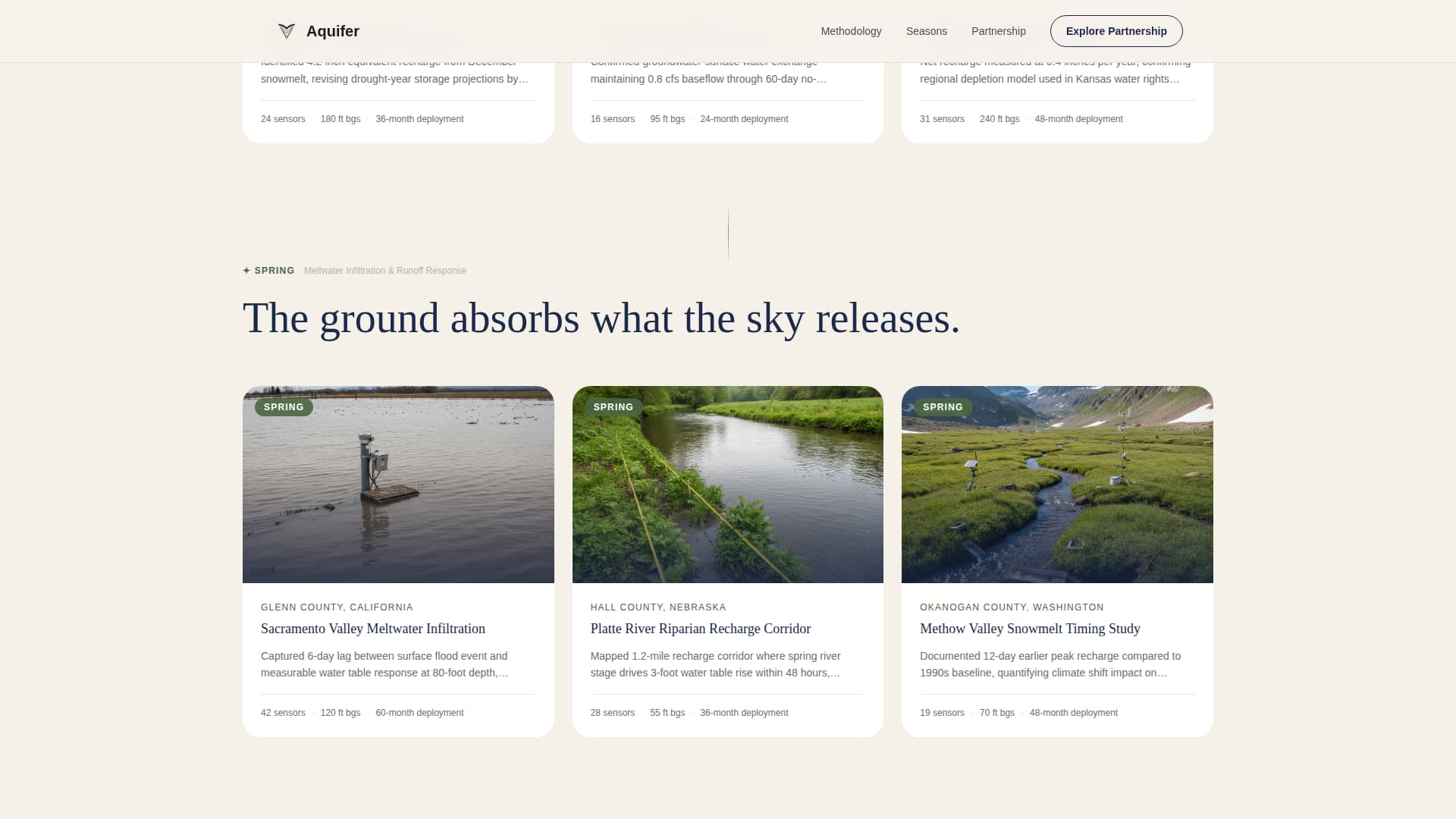The image size is (1456, 819).
Task: Open the Platte River Riparian Recharge Corridor study
Action: (x=700, y=628)
